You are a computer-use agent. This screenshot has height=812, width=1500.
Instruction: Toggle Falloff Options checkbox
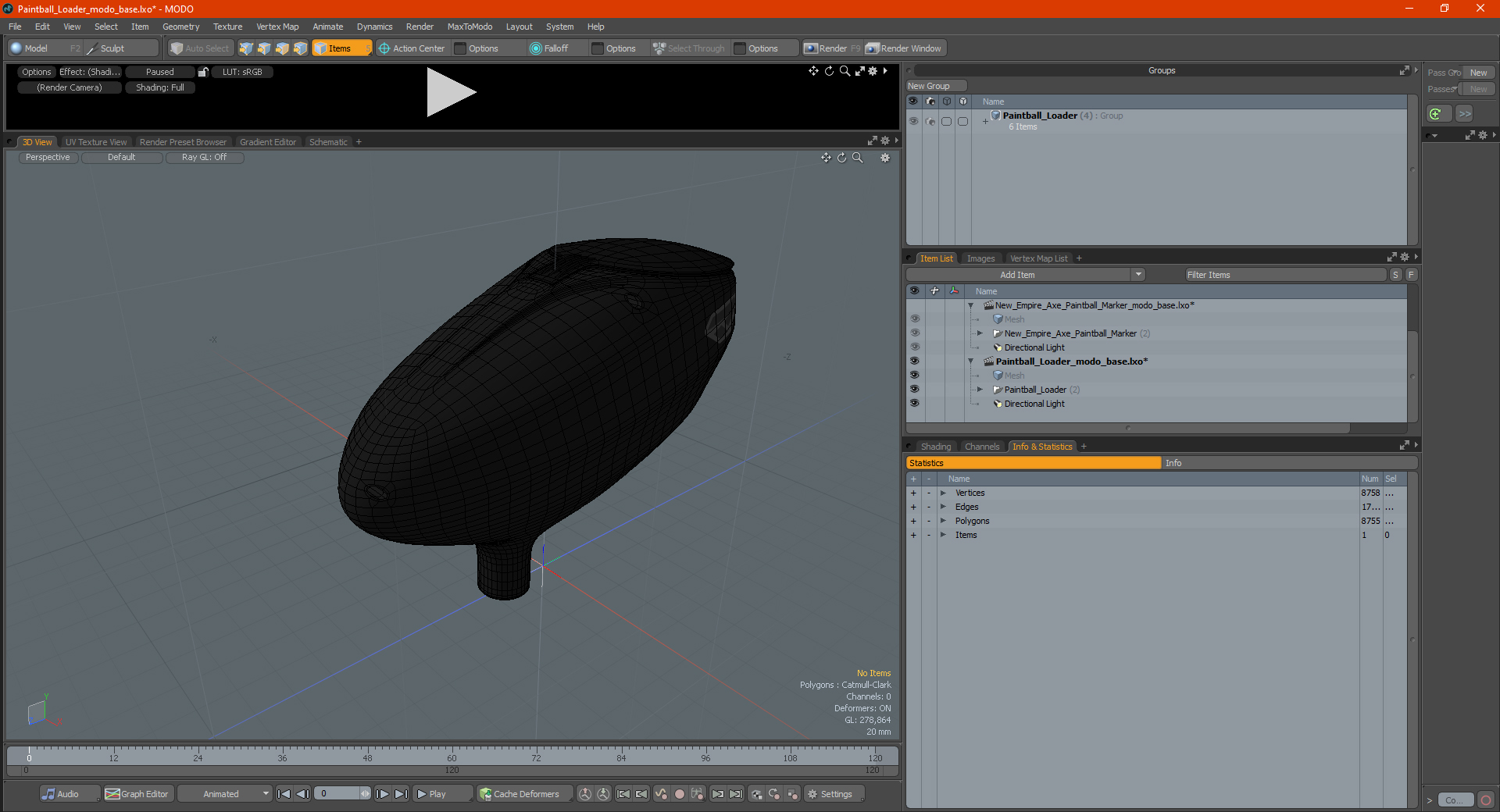point(598,48)
